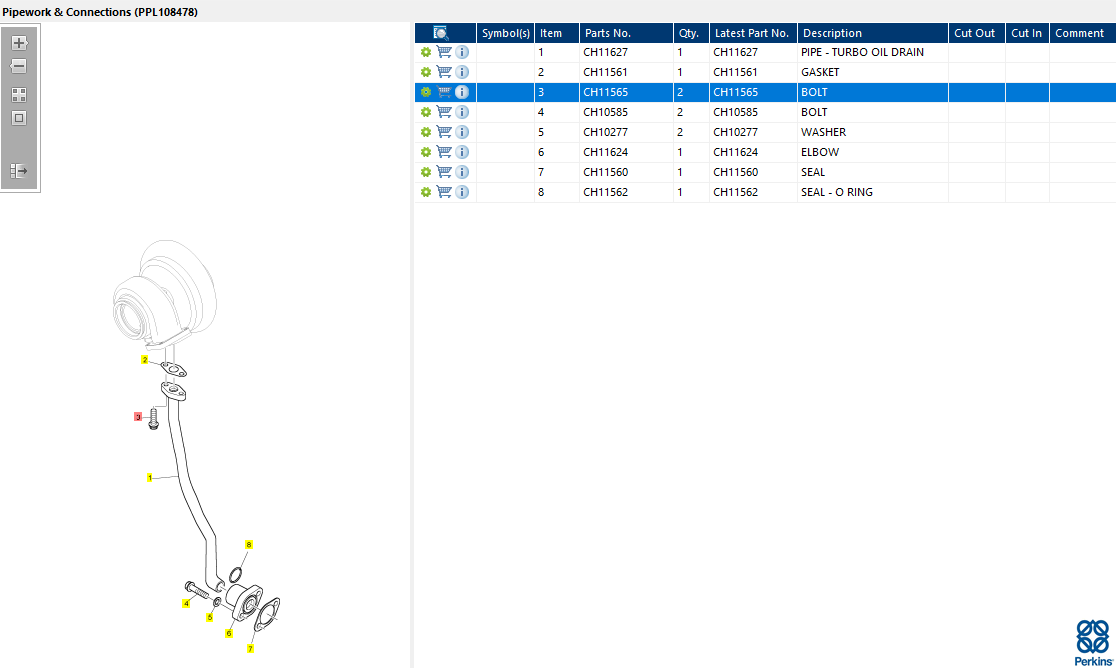
Task: Sort by Qty. column header
Action: click(691, 33)
